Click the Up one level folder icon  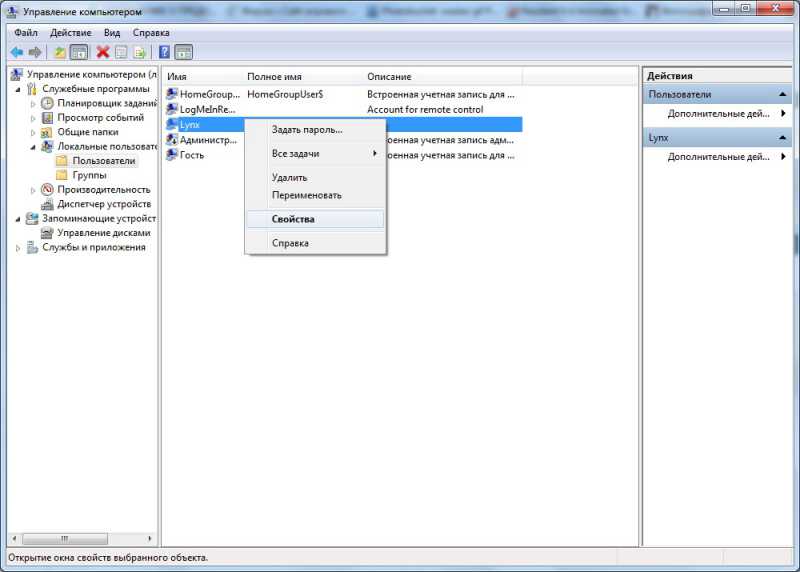pos(59,52)
